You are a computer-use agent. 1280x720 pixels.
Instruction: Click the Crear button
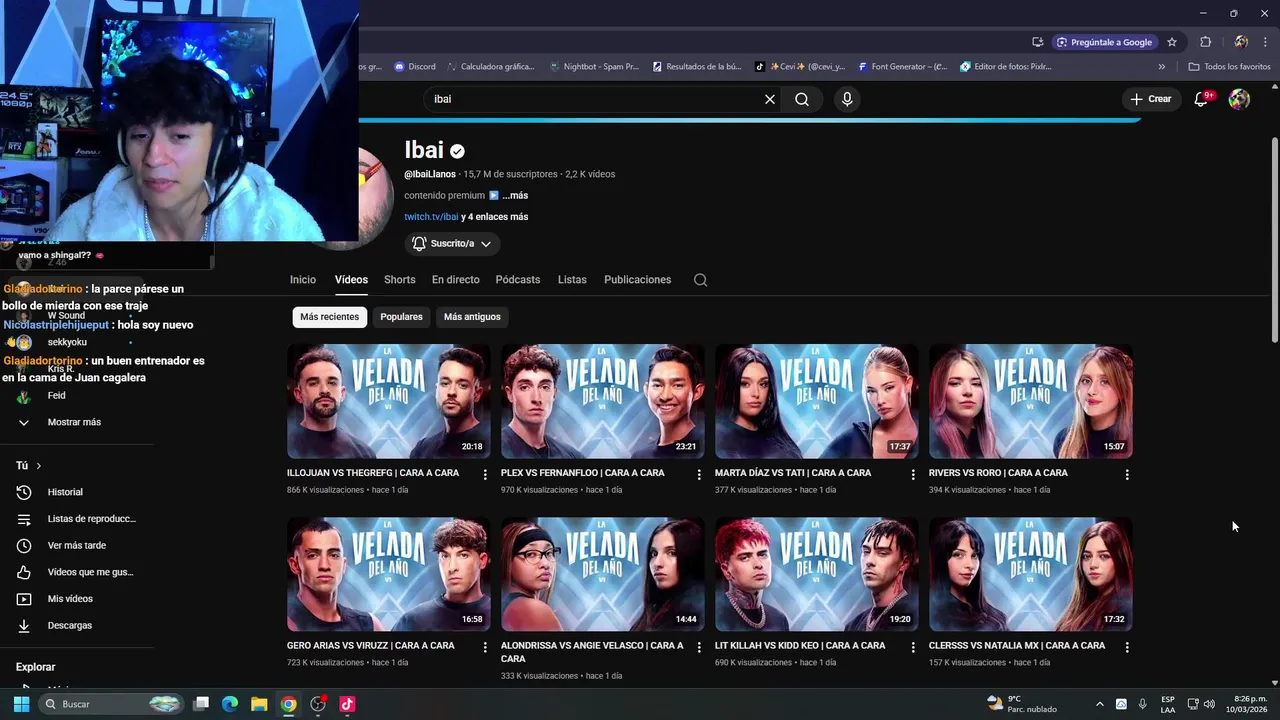tap(1150, 99)
